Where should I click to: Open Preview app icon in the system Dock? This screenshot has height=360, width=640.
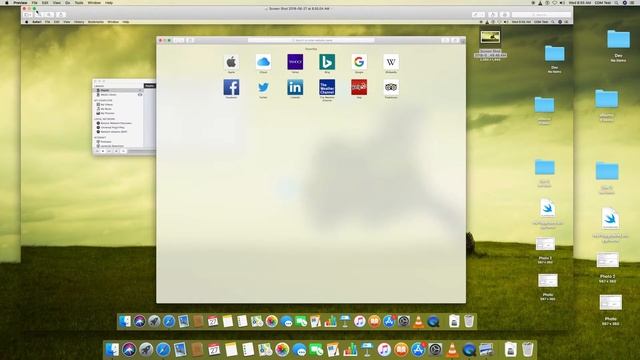click(487, 350)
